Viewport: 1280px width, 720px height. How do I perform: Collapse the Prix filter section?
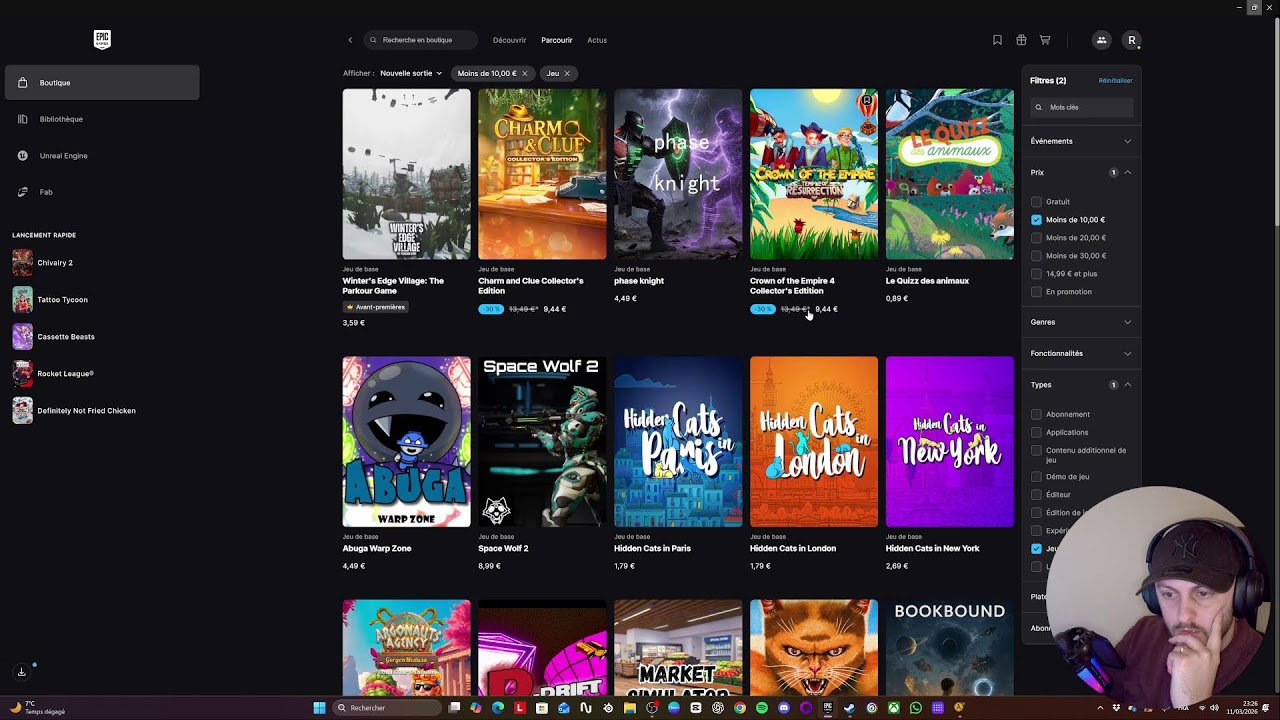1081,173
